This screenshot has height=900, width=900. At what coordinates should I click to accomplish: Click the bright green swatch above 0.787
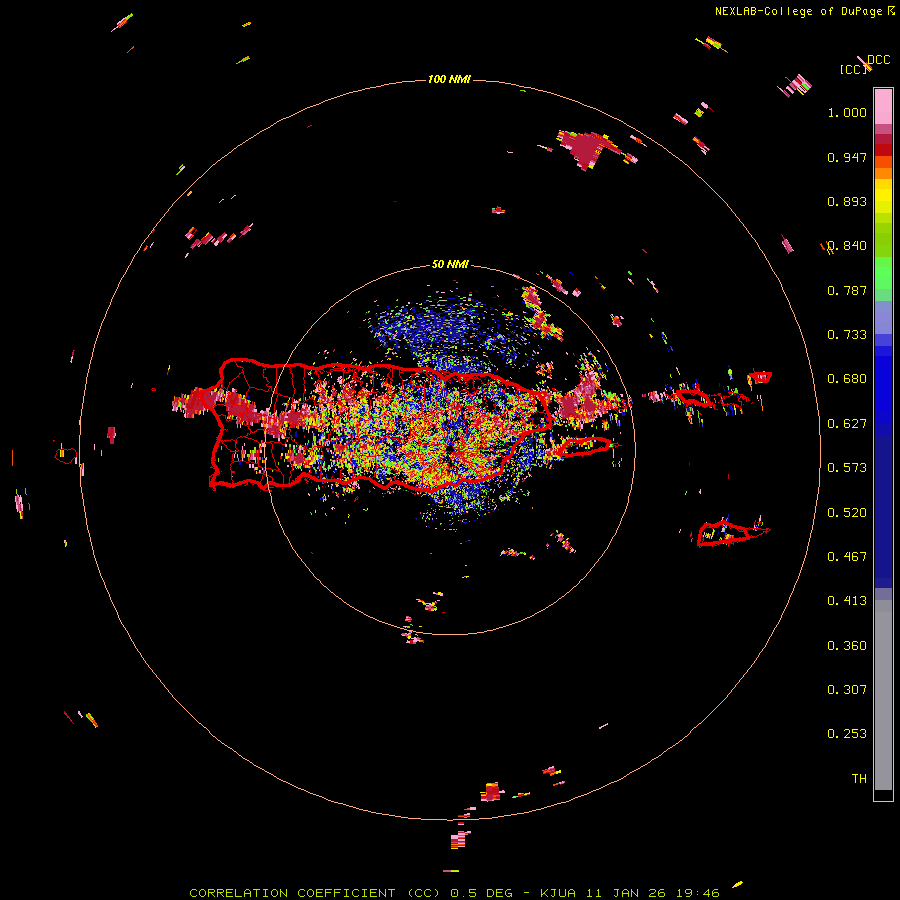883,273
